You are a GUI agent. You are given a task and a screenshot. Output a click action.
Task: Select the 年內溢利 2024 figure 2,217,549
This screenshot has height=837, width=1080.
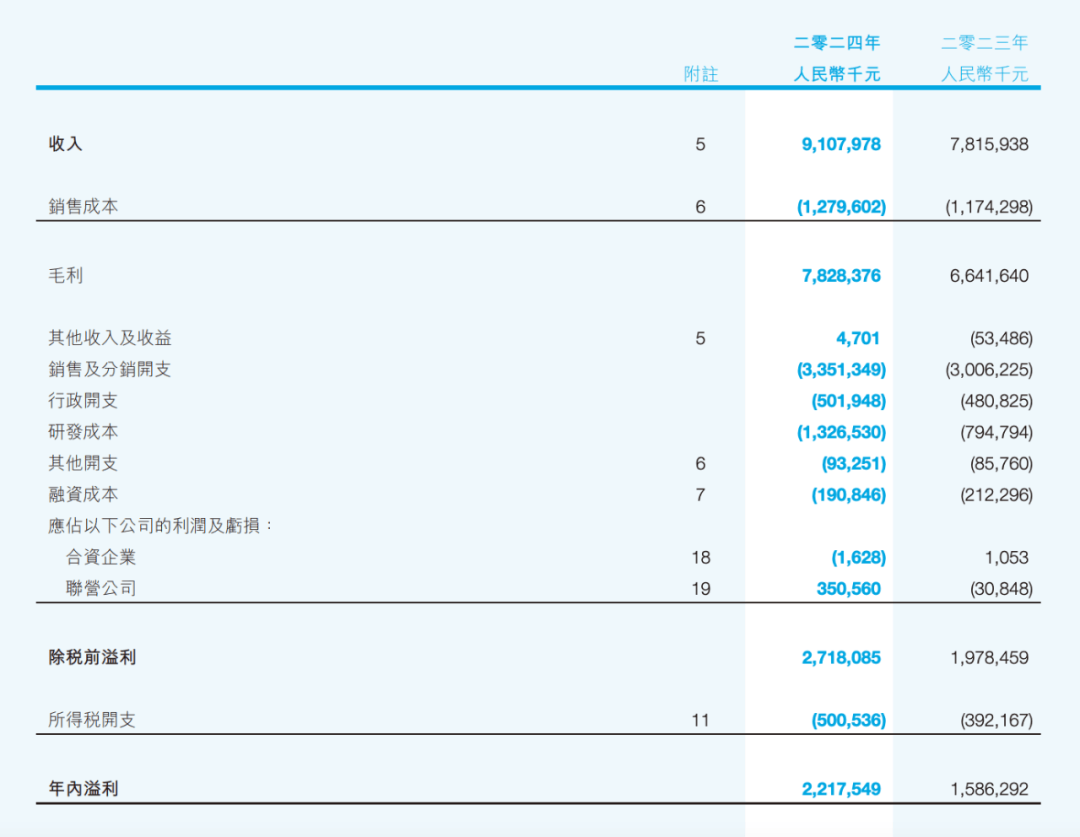coord(841,789)
